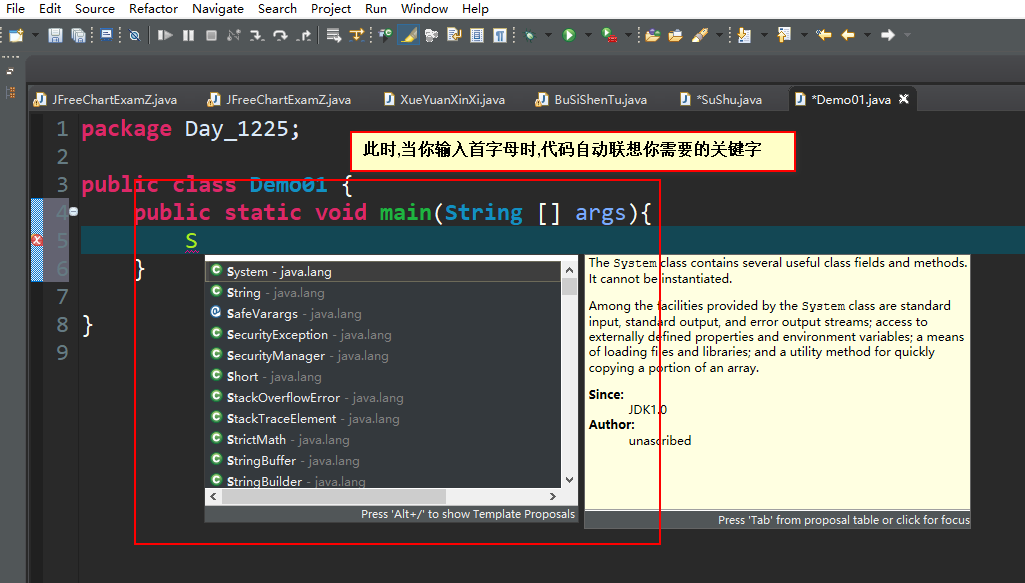1025x583 pixels.
Task: Select StackOverflowError proposal
Action: click(384, 397)
